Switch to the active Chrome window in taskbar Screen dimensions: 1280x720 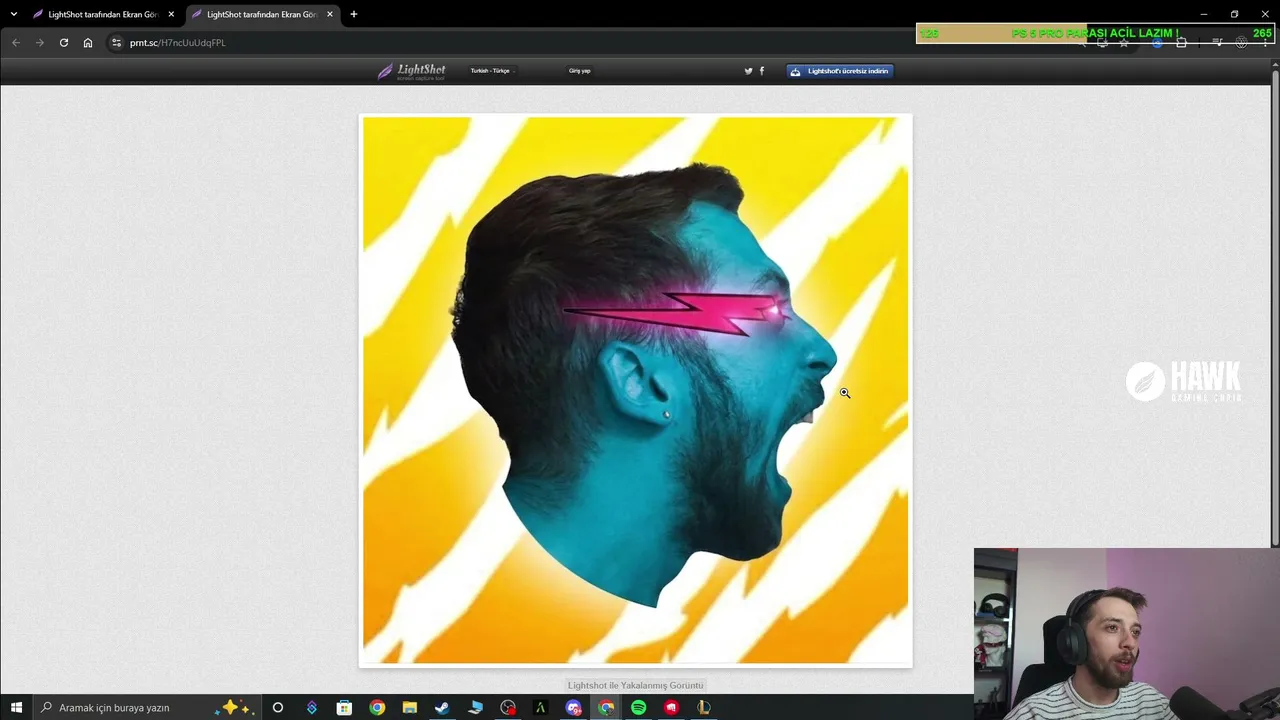606,707
